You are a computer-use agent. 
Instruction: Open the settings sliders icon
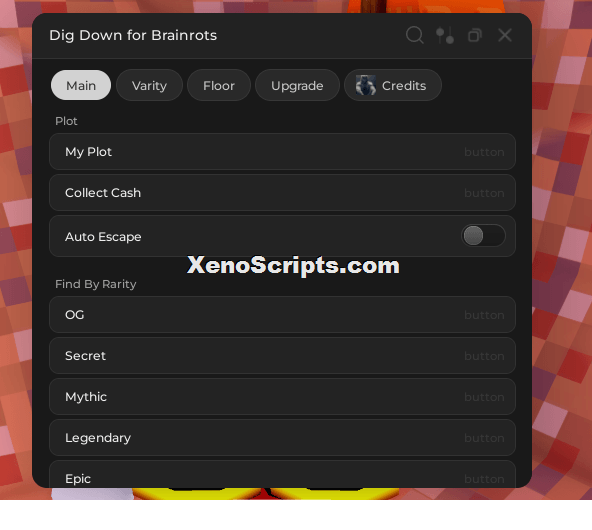tap(445, 35)
